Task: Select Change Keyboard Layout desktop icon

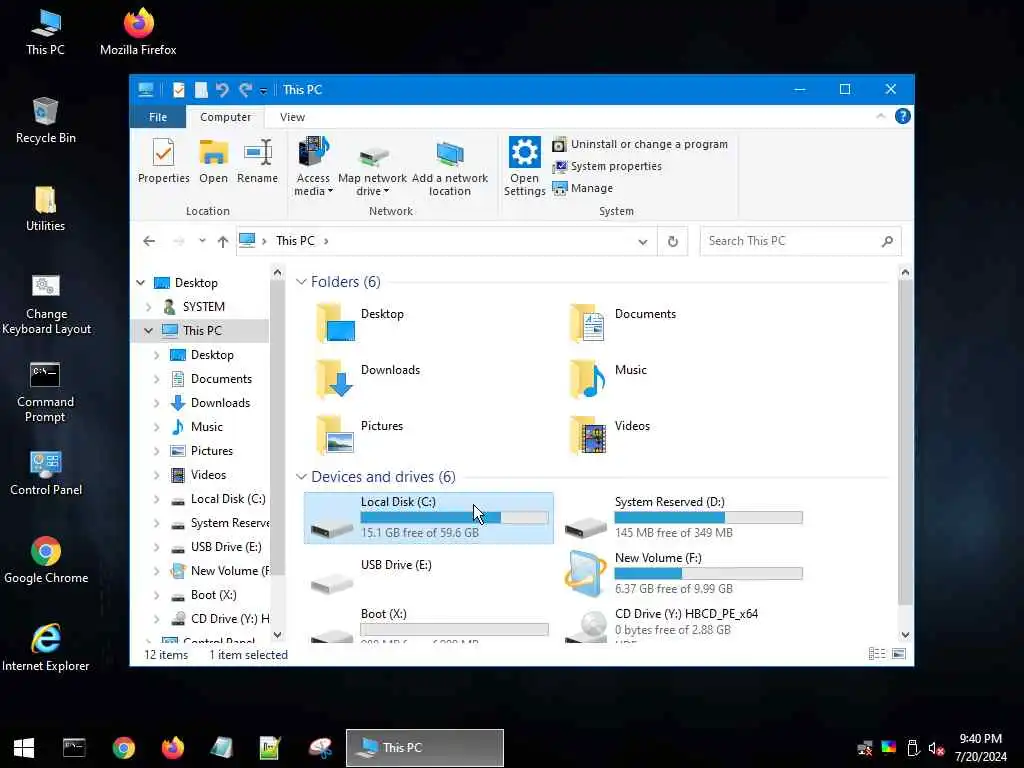Action: (46, 304)
